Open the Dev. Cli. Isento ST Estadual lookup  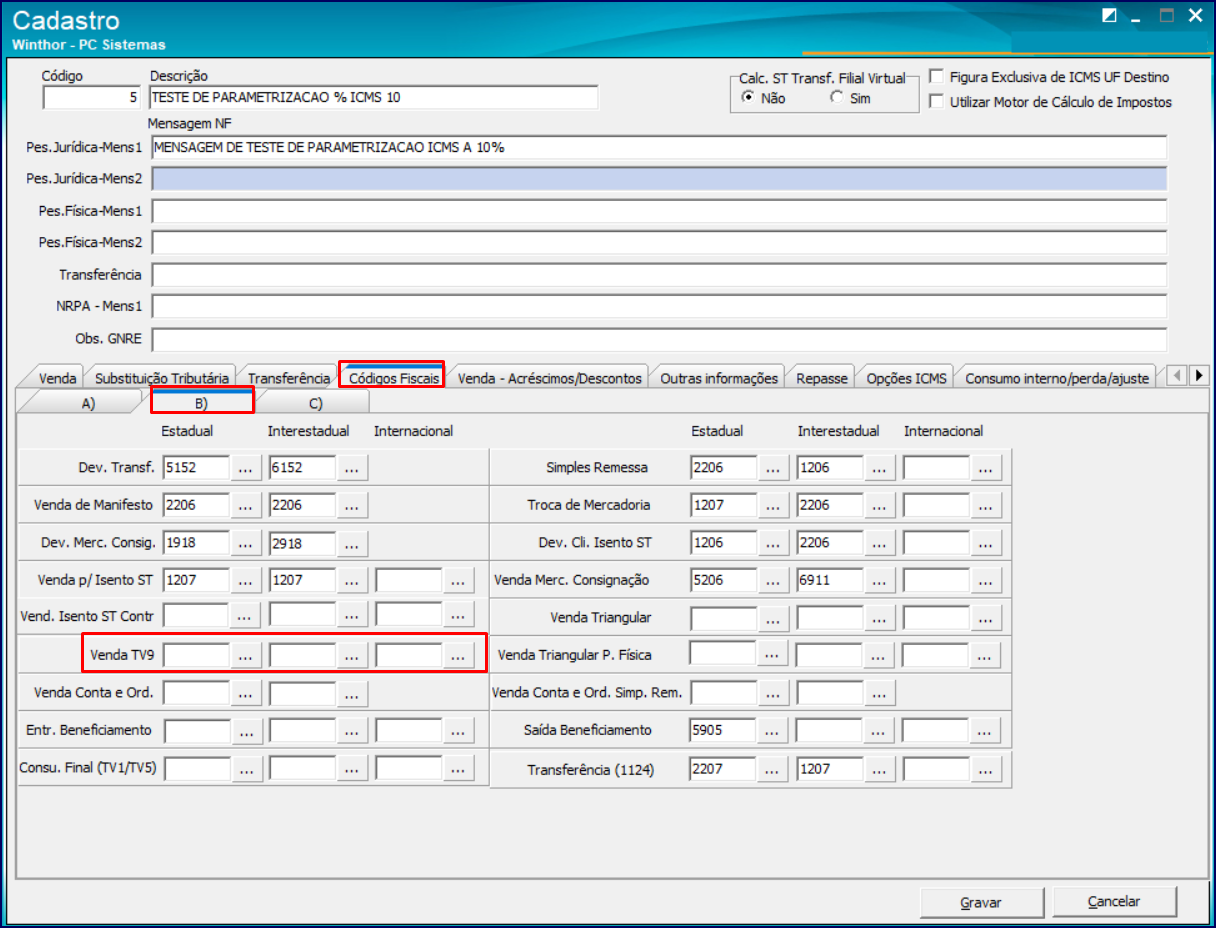(773, 543)
